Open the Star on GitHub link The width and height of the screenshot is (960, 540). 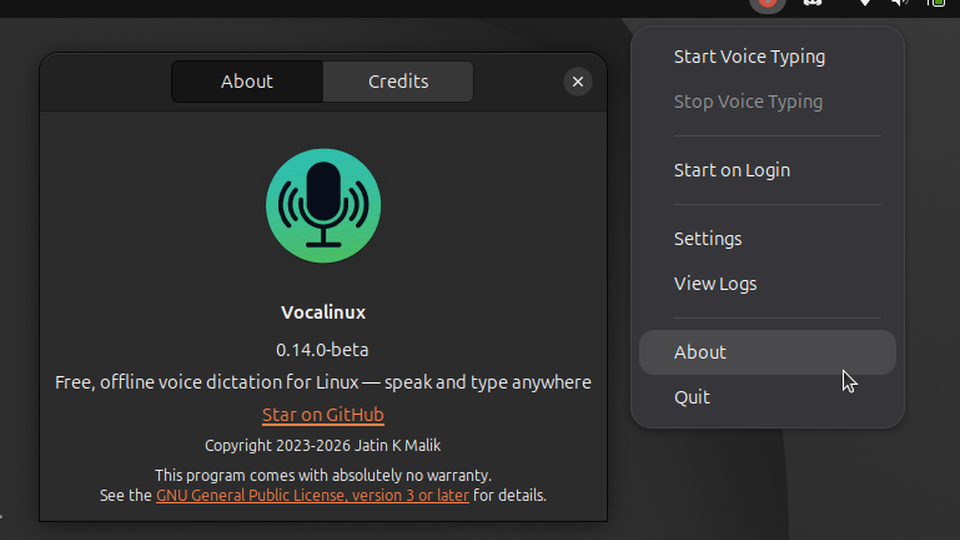323,414
